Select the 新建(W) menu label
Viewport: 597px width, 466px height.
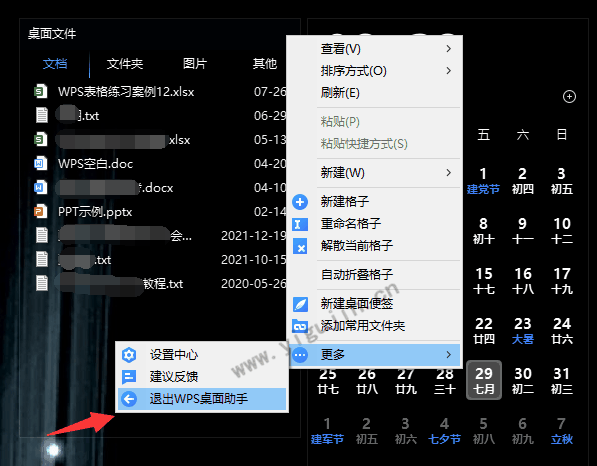pos(342,173)
